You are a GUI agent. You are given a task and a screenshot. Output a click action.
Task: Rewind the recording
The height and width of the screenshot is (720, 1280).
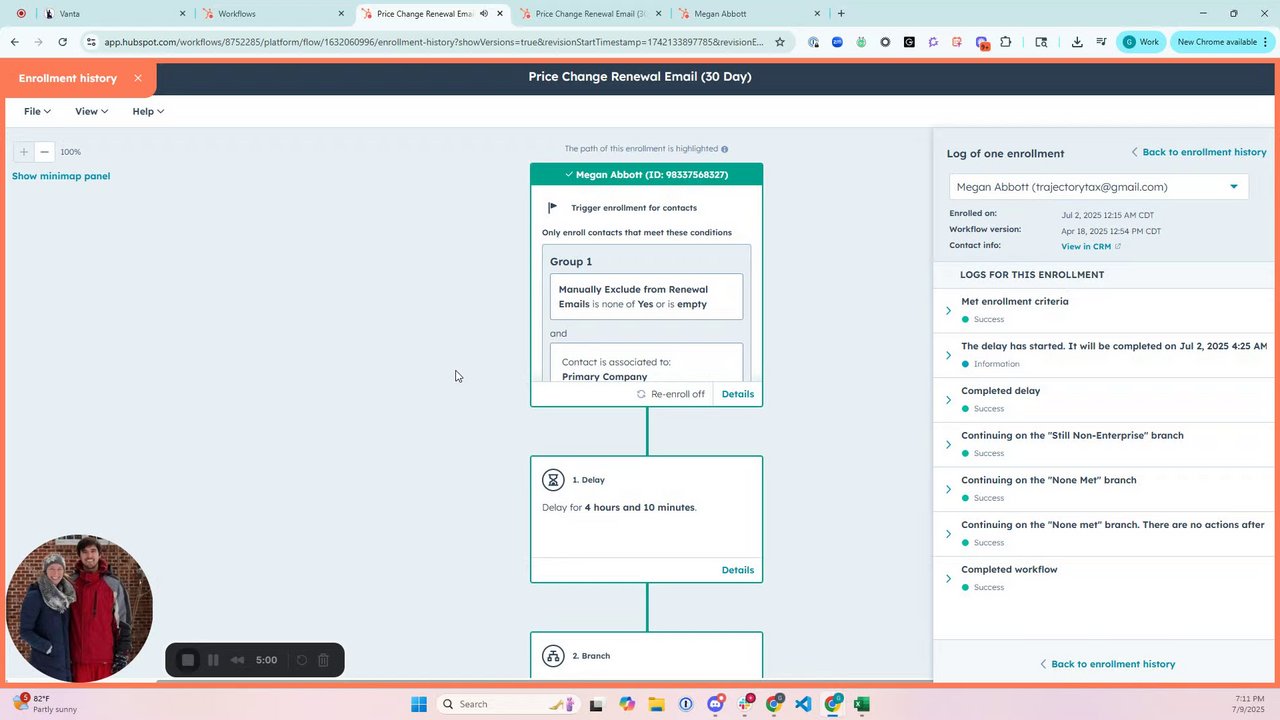[x=237, y=660]
